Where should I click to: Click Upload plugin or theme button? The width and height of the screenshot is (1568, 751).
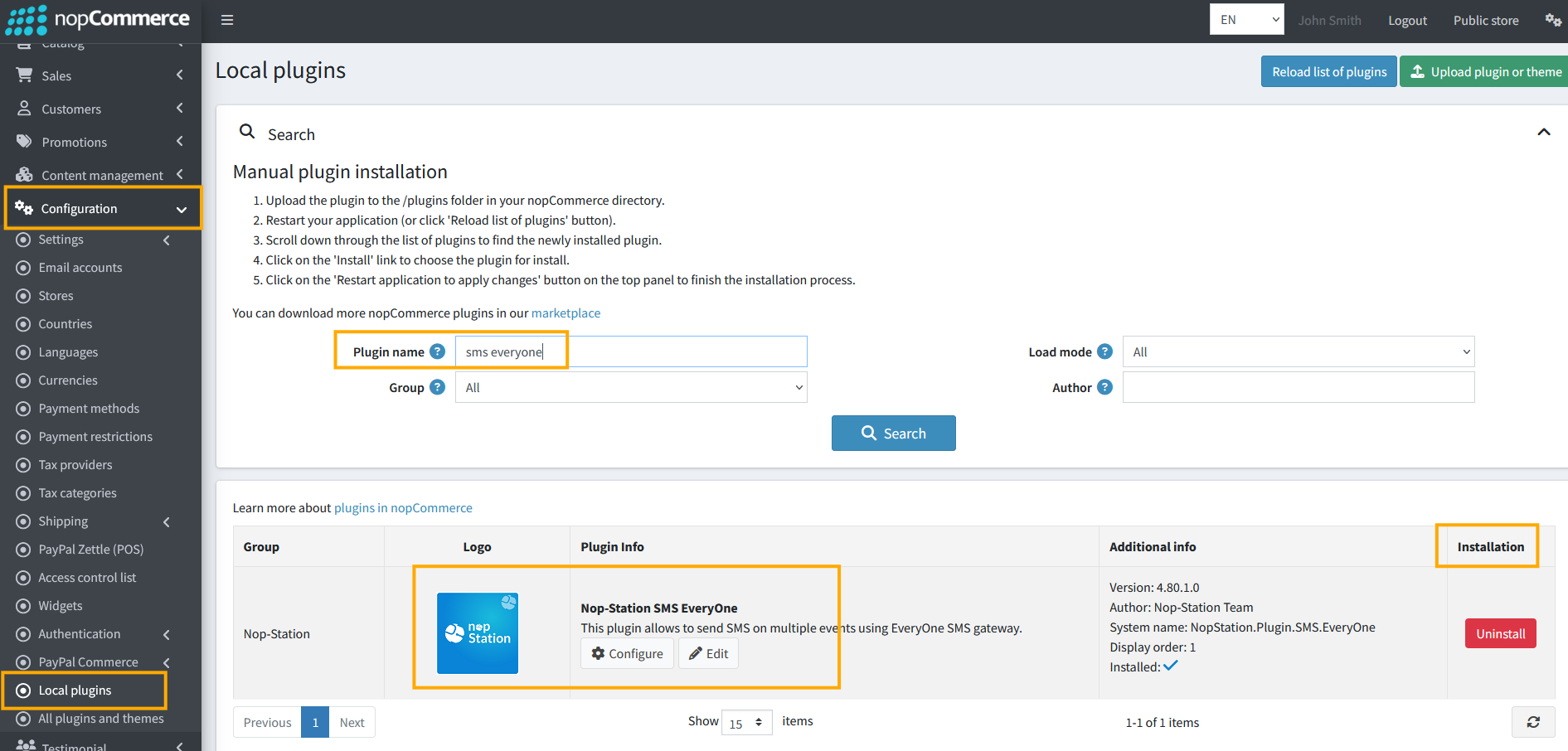pyautogui.click(x=1484, y=71)
